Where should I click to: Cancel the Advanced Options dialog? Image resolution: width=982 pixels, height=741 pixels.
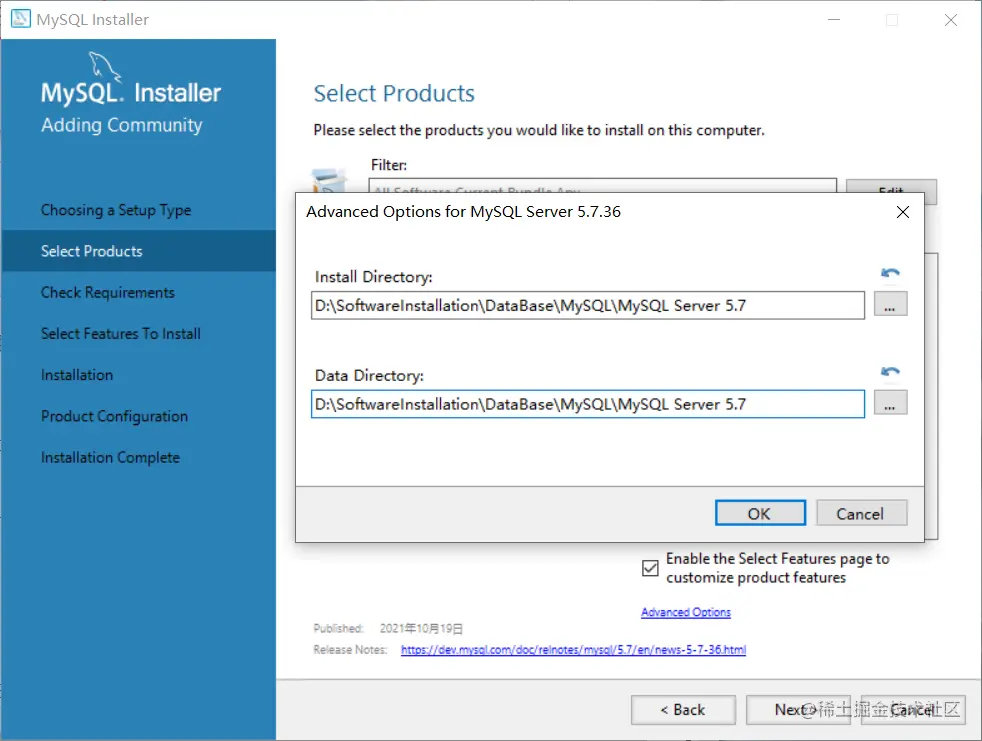(x=861, y=514)
